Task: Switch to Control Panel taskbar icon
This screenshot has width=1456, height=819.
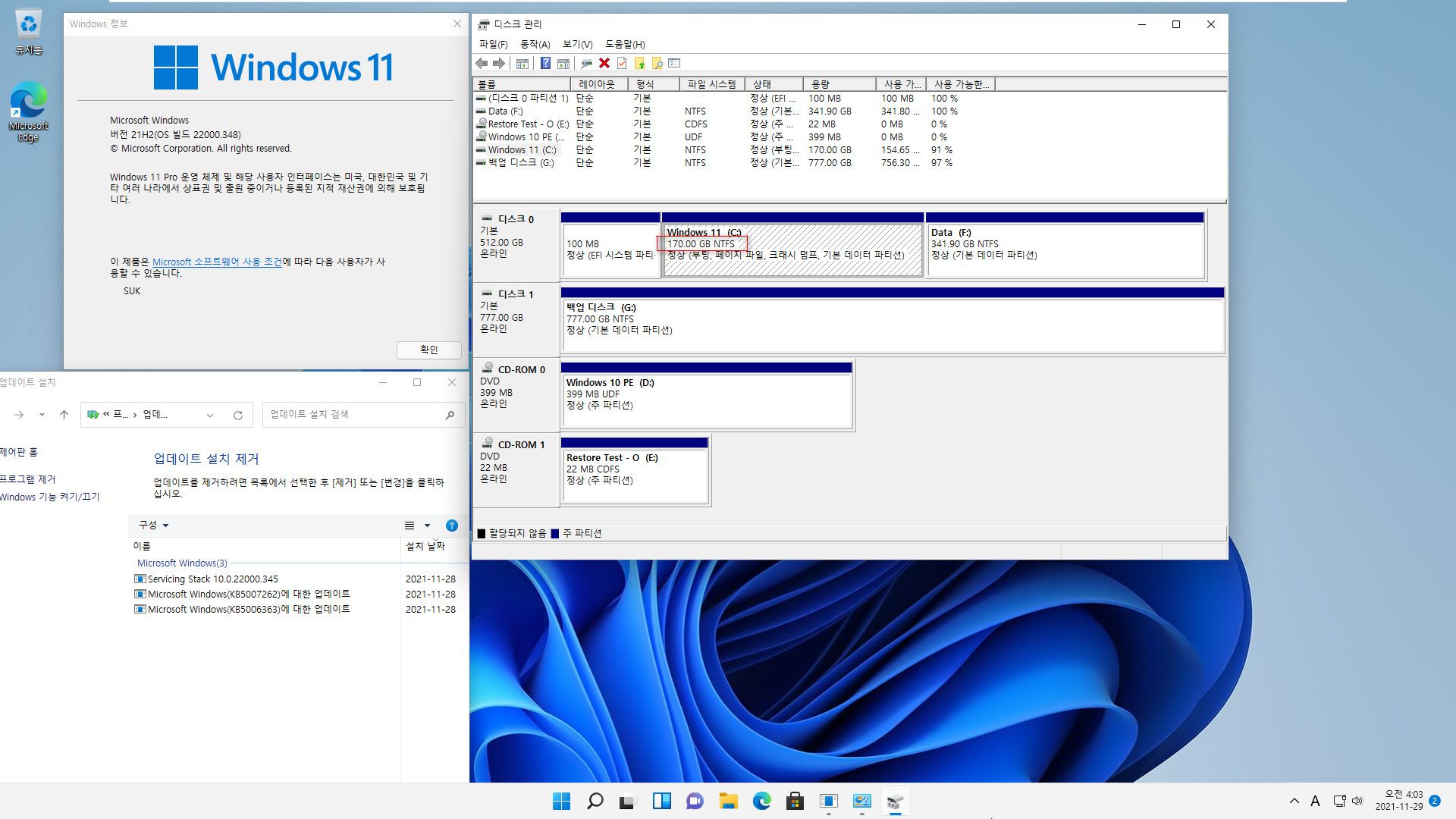Action: point(861,801)
